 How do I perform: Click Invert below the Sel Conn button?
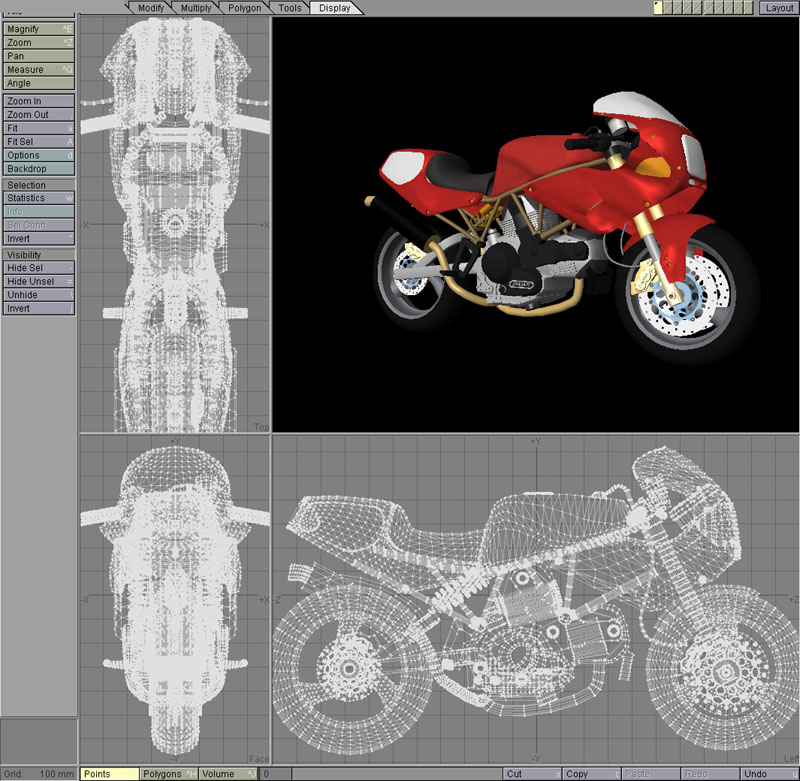click(39, 238)
